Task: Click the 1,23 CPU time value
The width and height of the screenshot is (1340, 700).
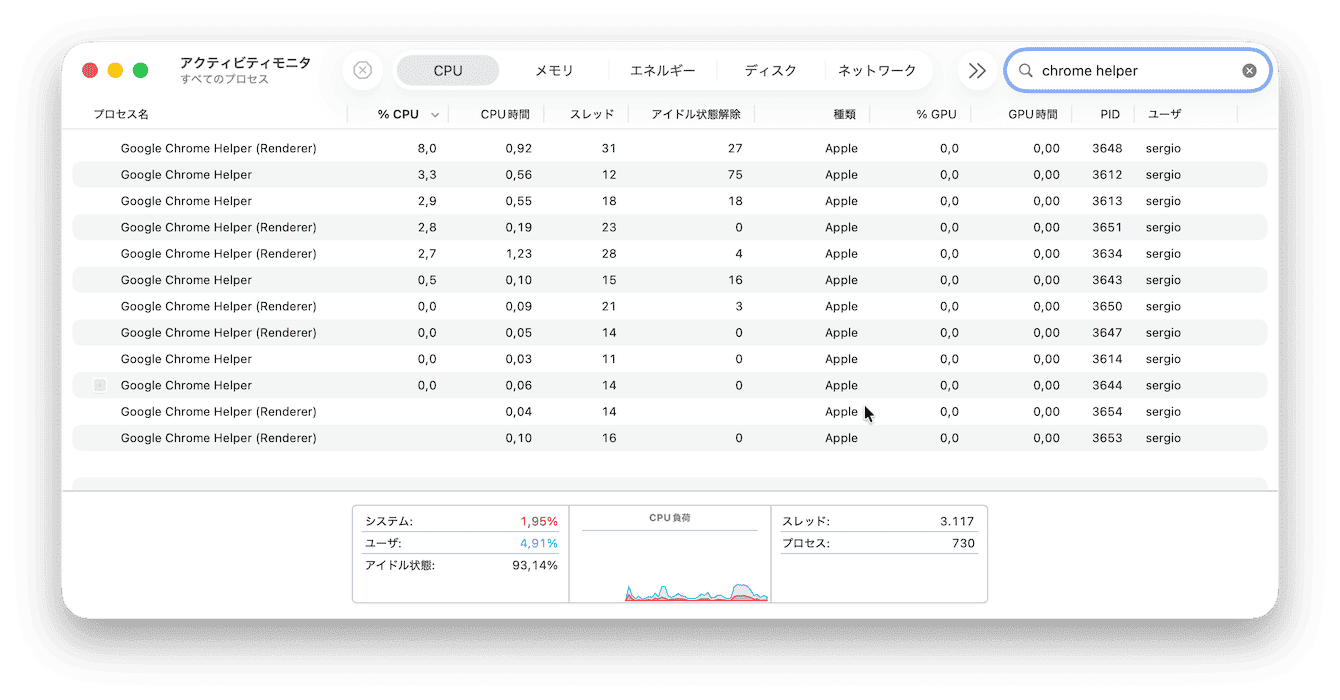Action: pyautogui.click(x=518, y=253)
